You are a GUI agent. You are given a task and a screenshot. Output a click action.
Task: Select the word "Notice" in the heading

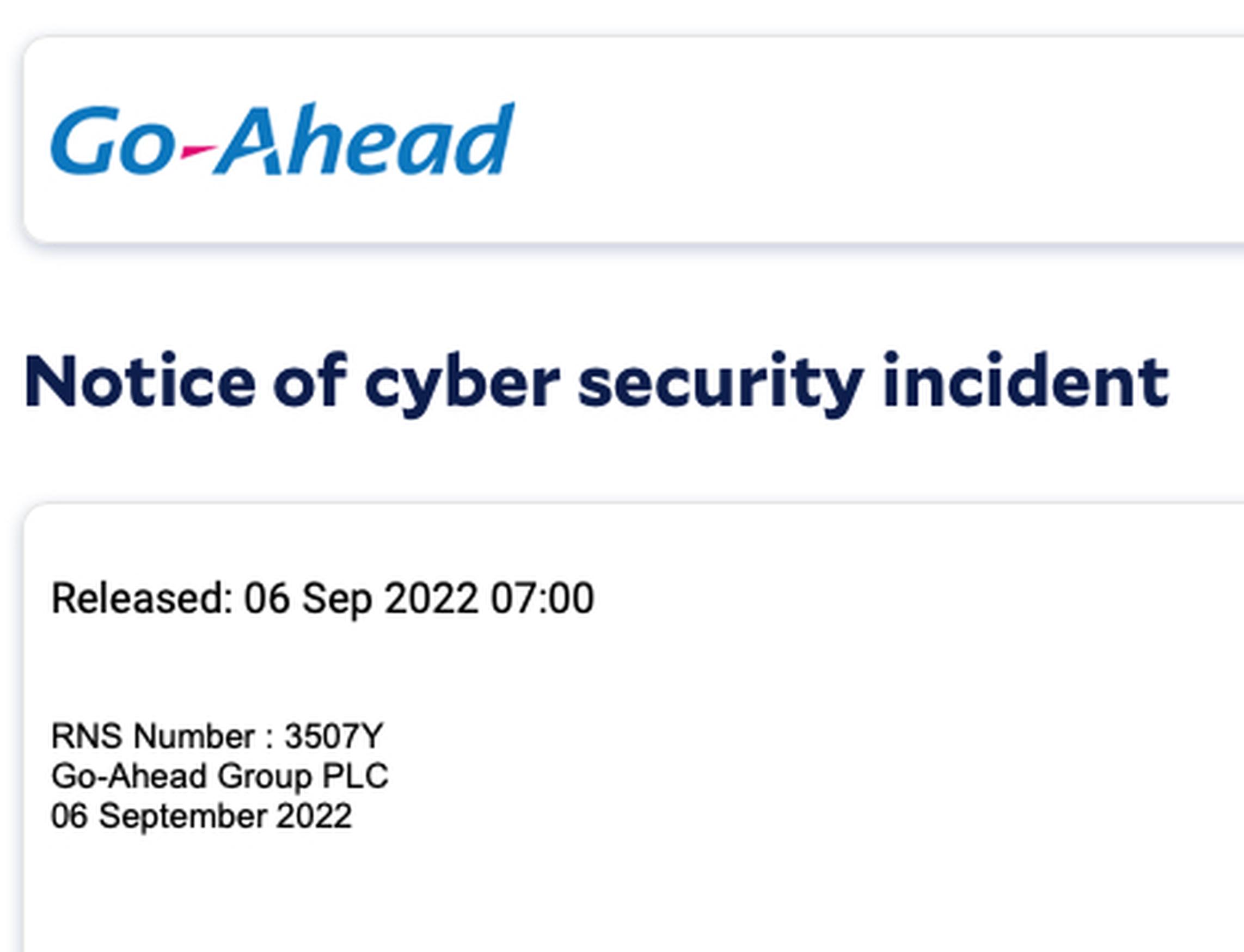coord(140,380)
